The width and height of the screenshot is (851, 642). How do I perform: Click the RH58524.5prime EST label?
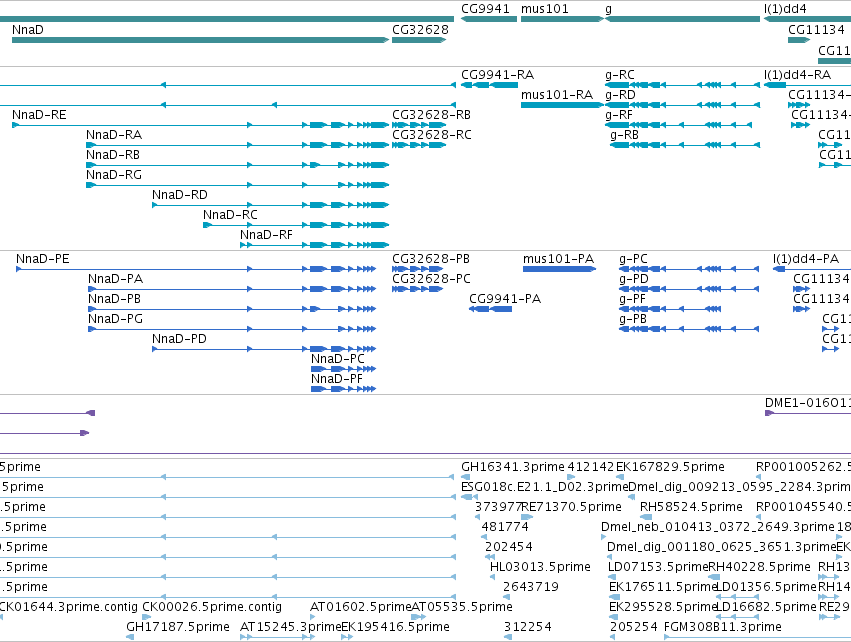(691, 507)
